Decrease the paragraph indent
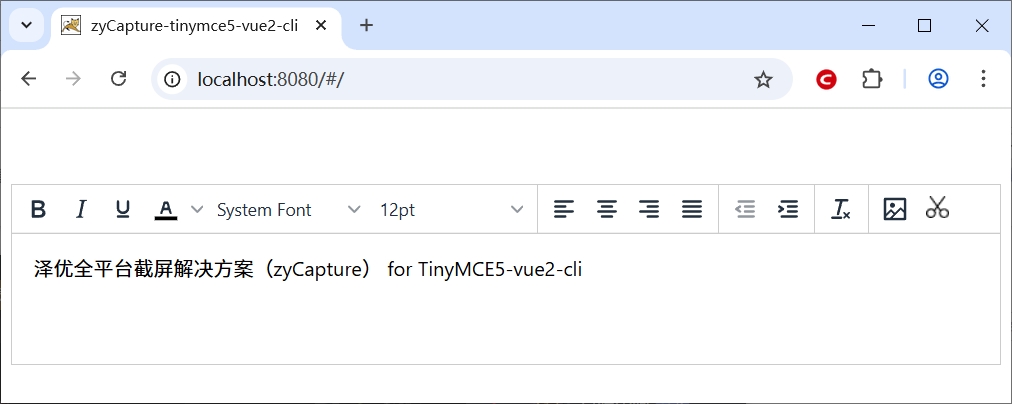The image size is (1012, 404). [745, 209]
